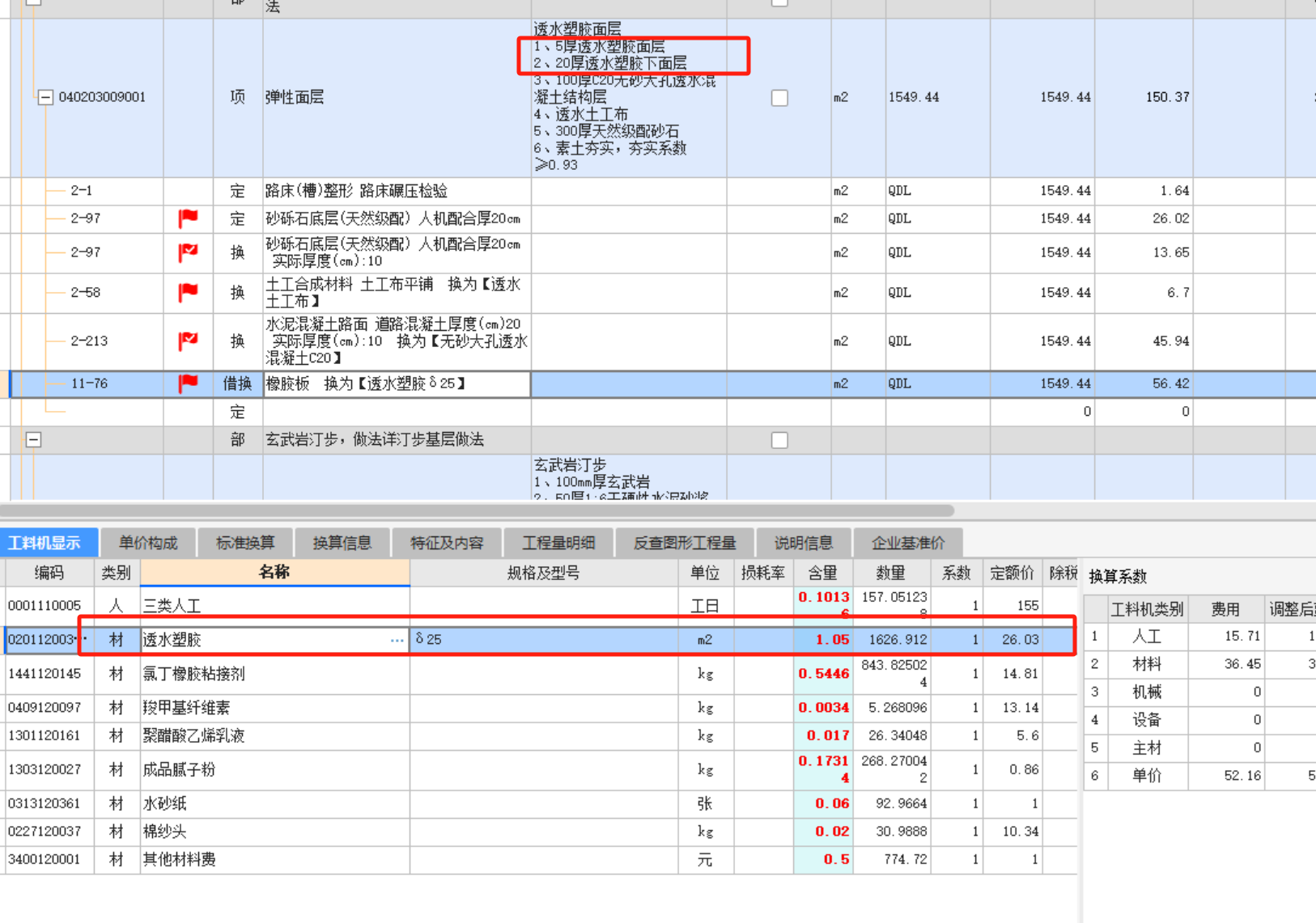The image size is (1316, 923).
Task: Click material code 0313120361
Action: pyautogui.click(x=45, y=803)
